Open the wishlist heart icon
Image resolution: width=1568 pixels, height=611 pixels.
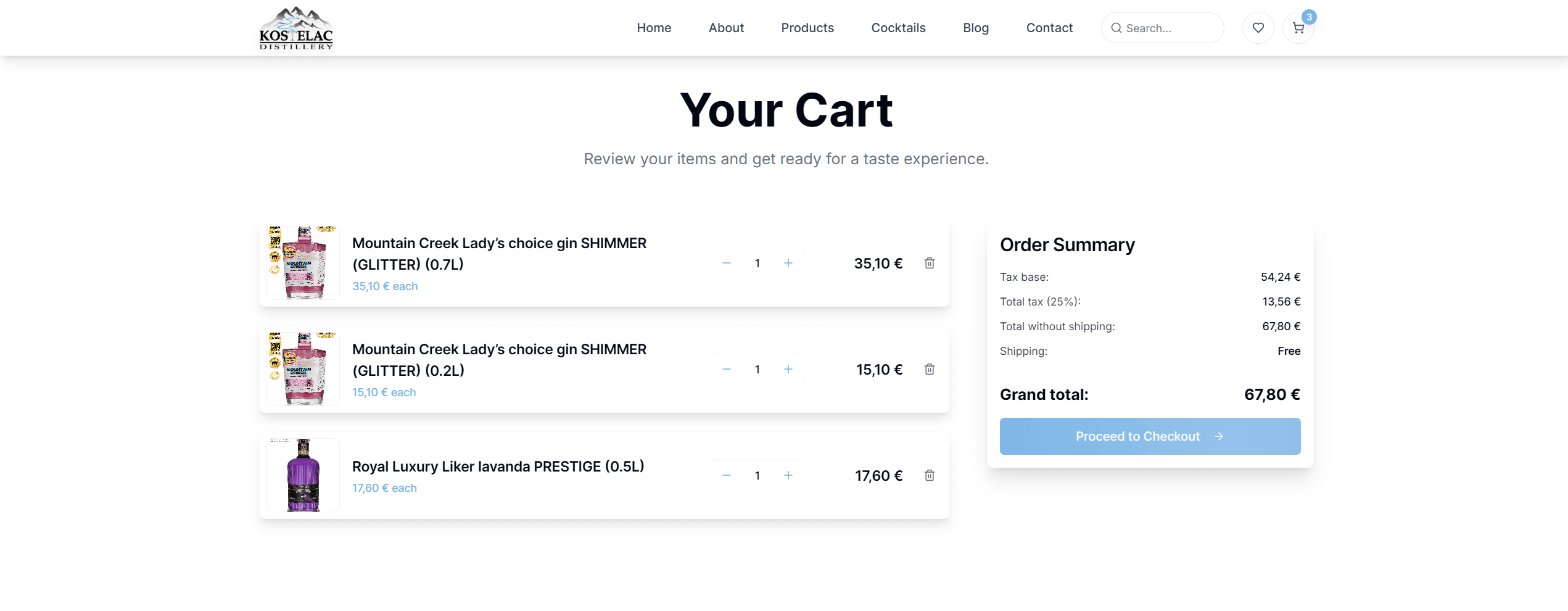tap(1258, 28)
